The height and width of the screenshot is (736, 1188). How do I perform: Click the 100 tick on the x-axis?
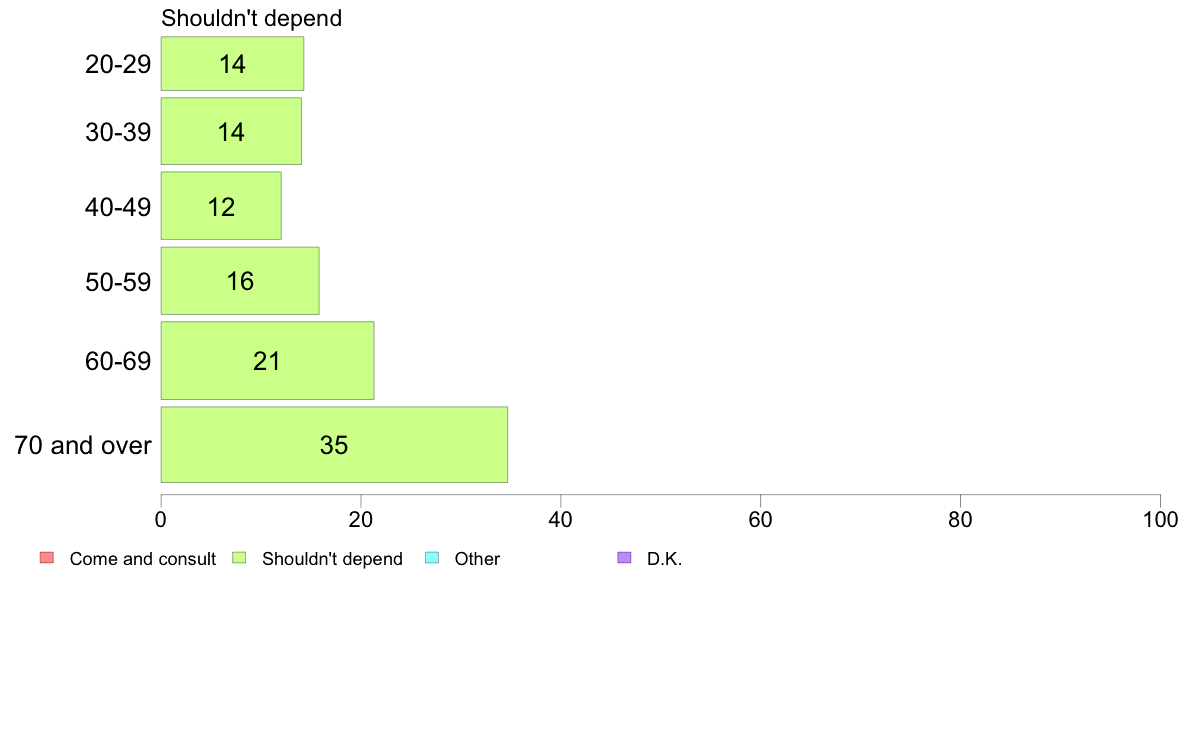(1160, 519)
